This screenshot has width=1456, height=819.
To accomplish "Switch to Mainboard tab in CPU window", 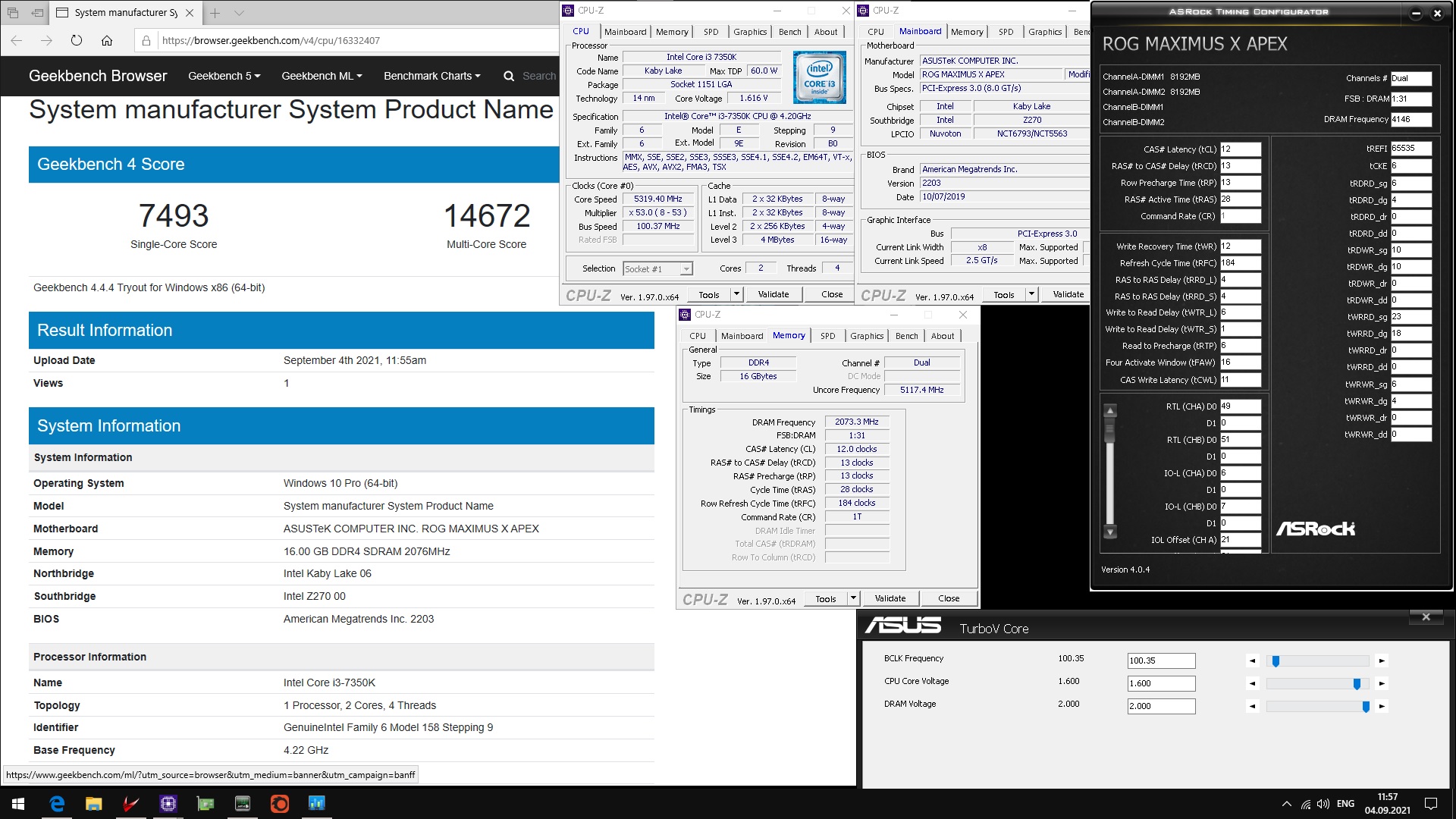I will tap(625, 32).
